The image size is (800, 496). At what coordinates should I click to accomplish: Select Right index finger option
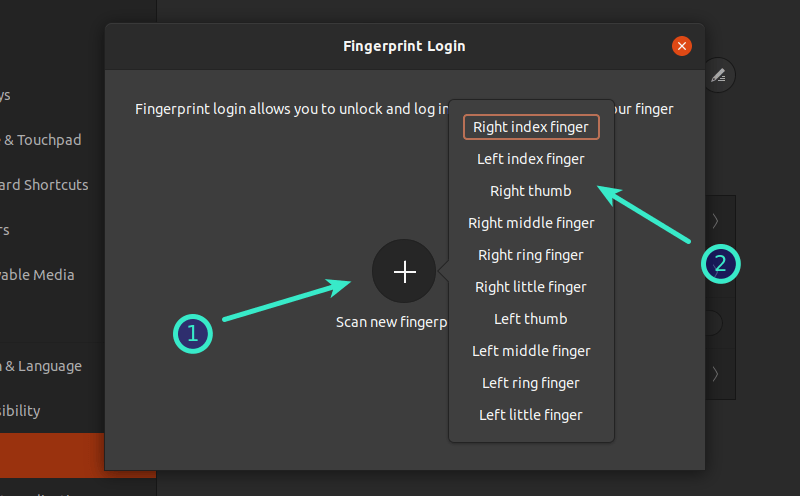pyautogui.click(x=531, y=127)
